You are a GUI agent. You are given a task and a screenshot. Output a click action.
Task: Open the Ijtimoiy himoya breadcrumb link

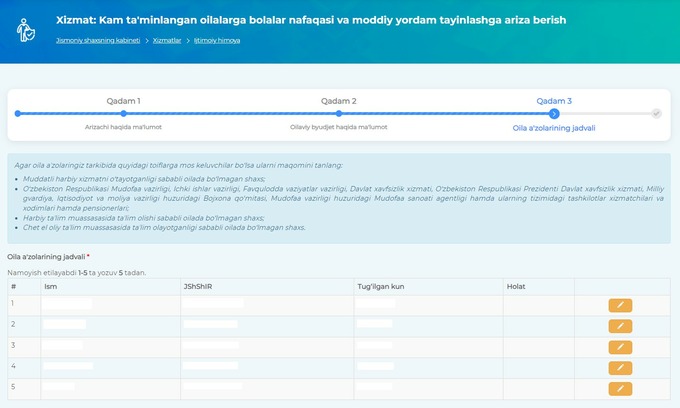tap(217, 41)
